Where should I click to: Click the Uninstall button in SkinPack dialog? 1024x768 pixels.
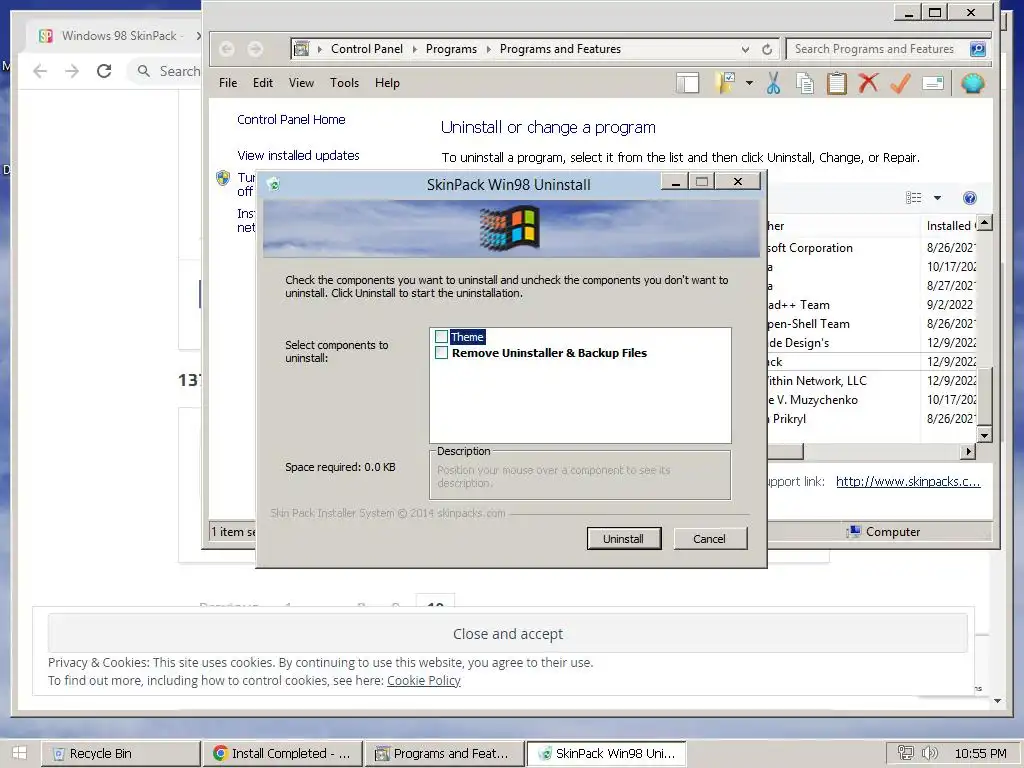[624, 539]
